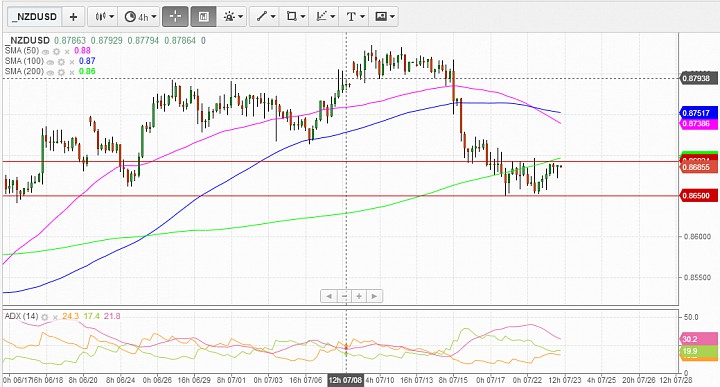Open the rectangle shapes dropdown
This screenshot has height=387, width=720.
point(295,17)
